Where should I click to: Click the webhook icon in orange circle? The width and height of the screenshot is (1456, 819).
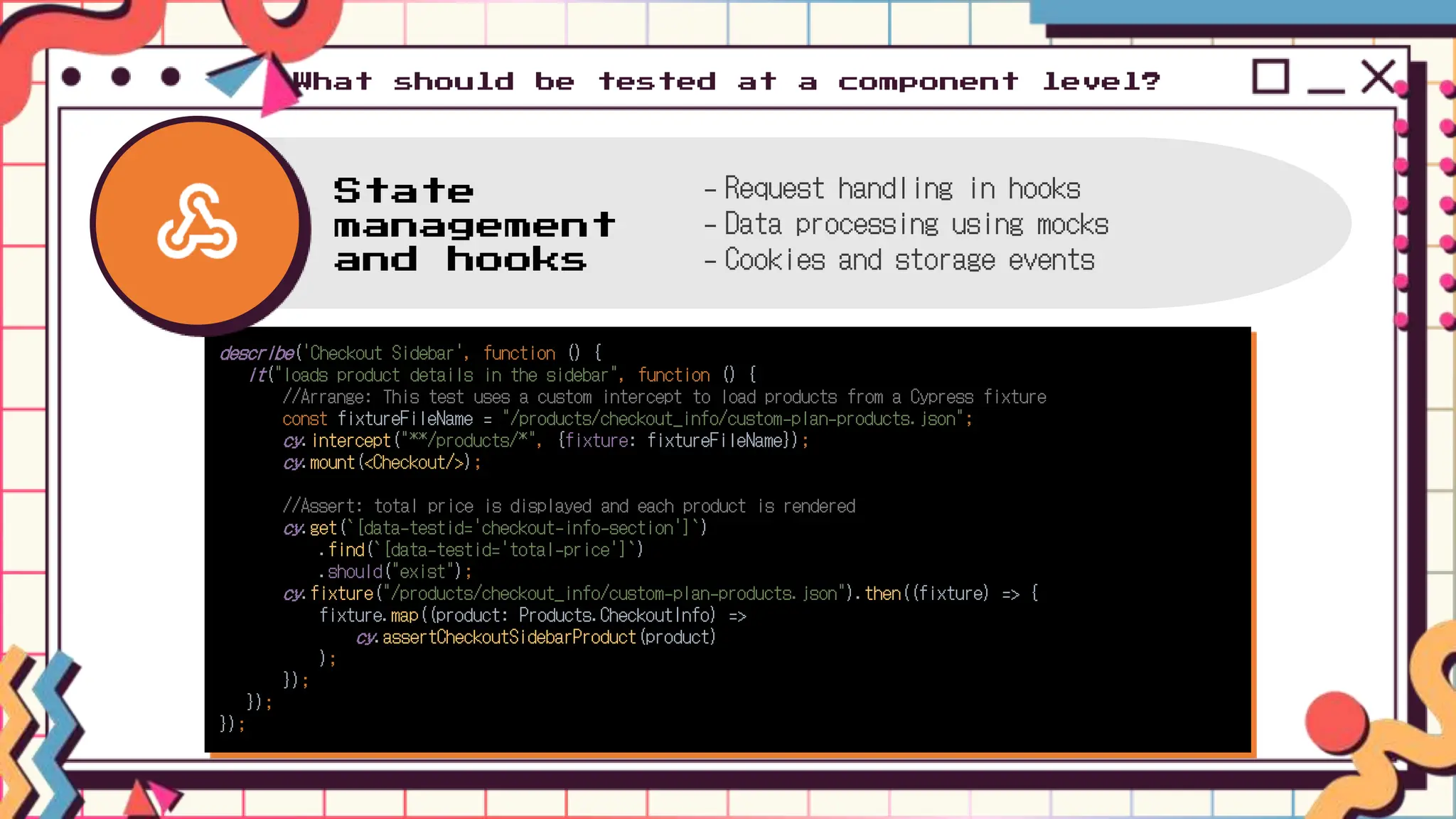click(x=197, y=221)
